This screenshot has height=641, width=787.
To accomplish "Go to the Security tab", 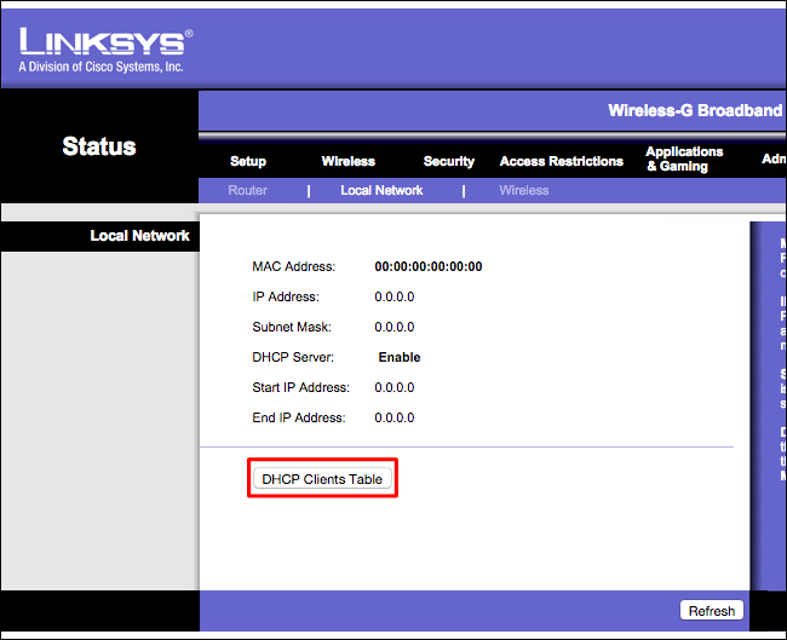I will [449, 161].
